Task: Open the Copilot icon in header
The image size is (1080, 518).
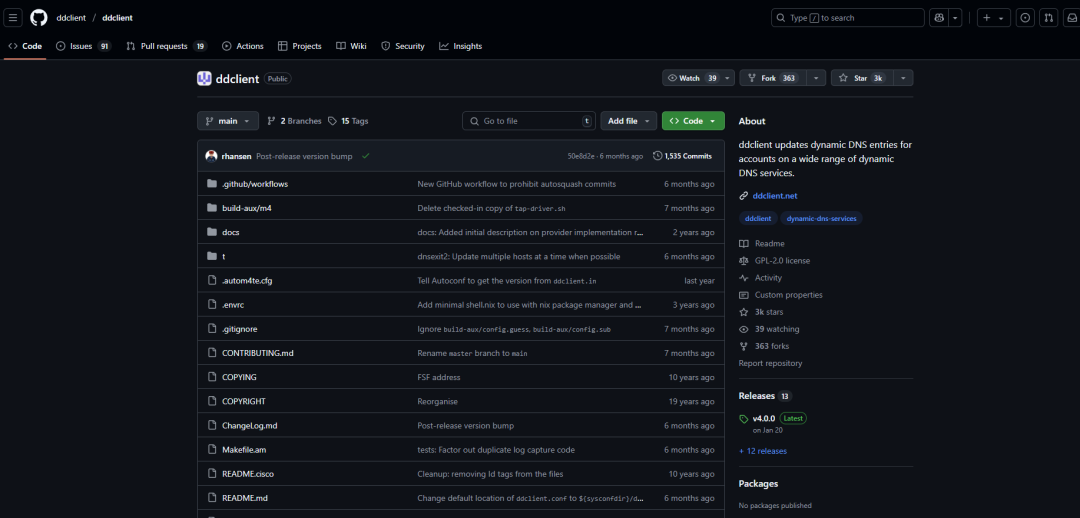Action: [939, 18]
